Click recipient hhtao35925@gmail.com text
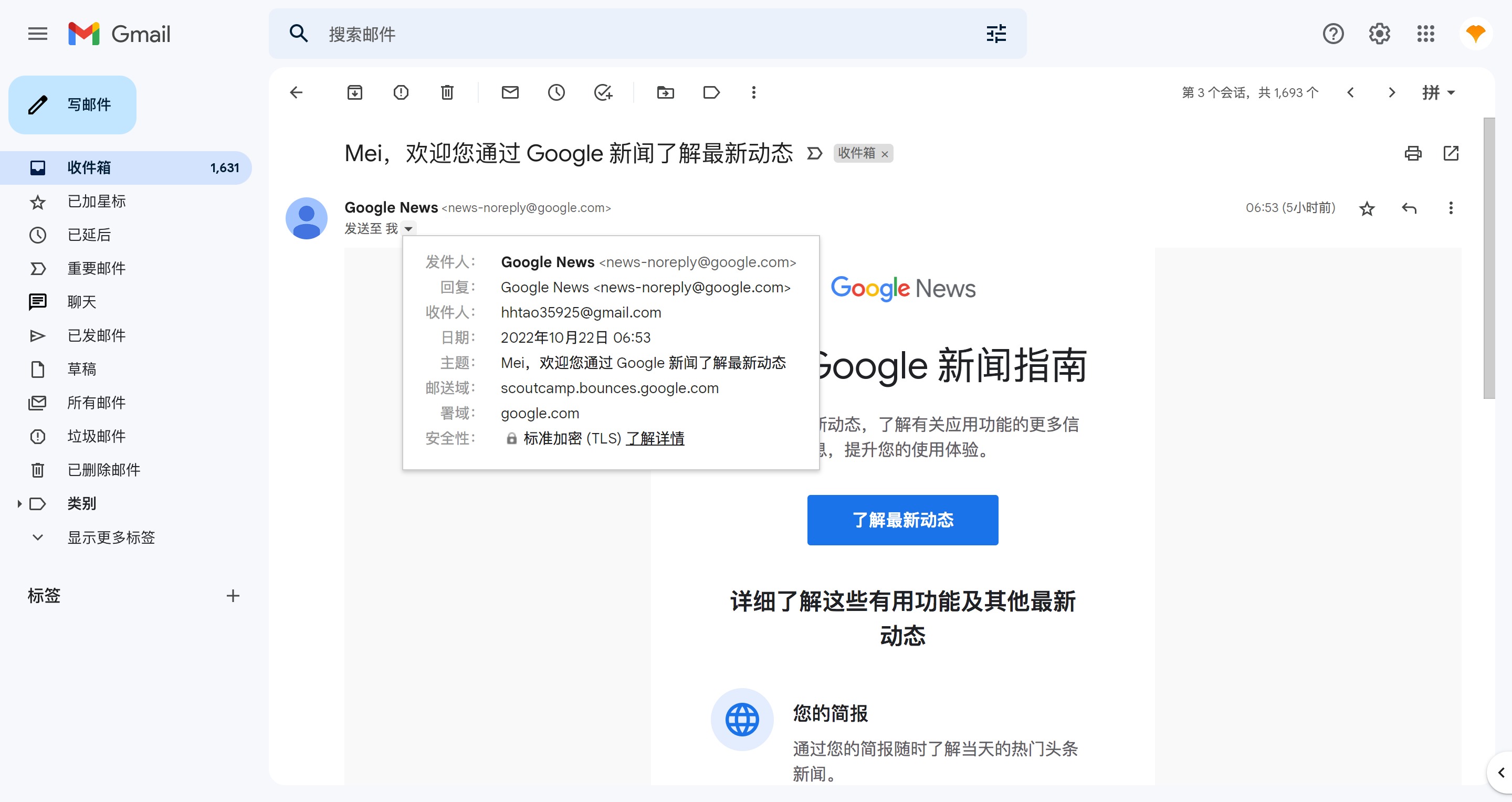 [x=581, y=312]
